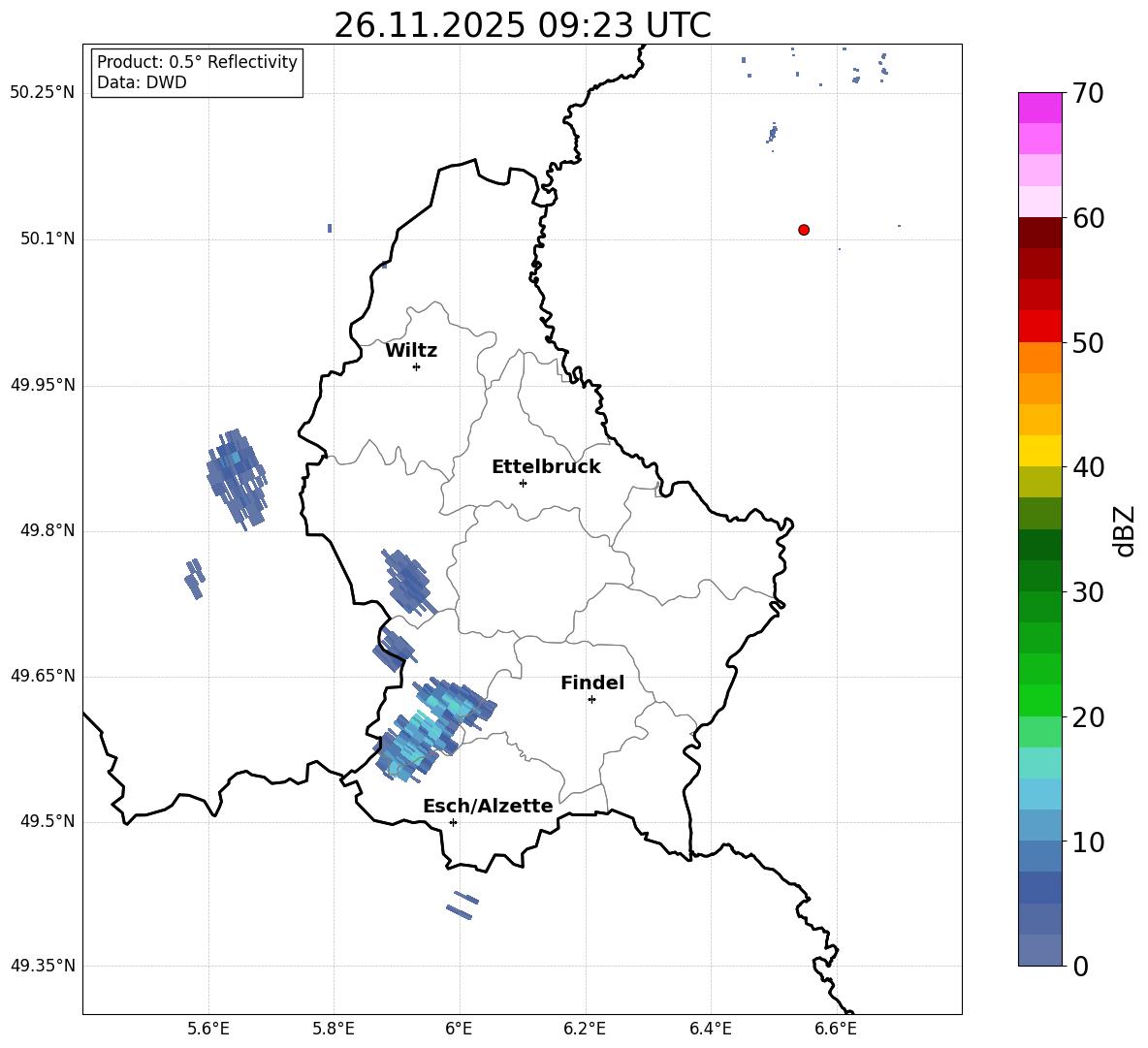The image size is (1148, 1048).
Task: Click the 6°E longitude label
Action: coord(459,1029)
